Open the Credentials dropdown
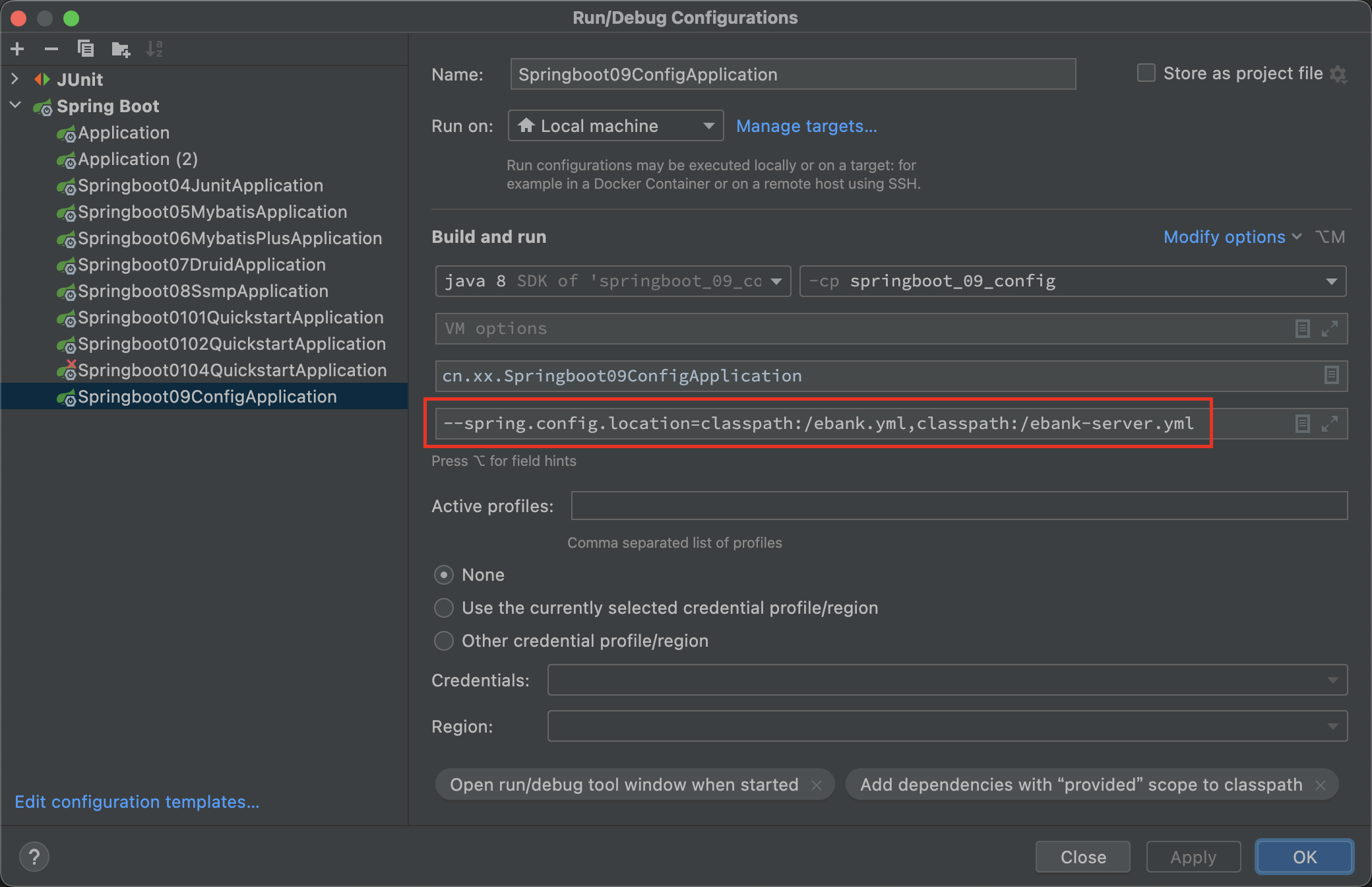The image size is (1372, 887). pos(947,680)
